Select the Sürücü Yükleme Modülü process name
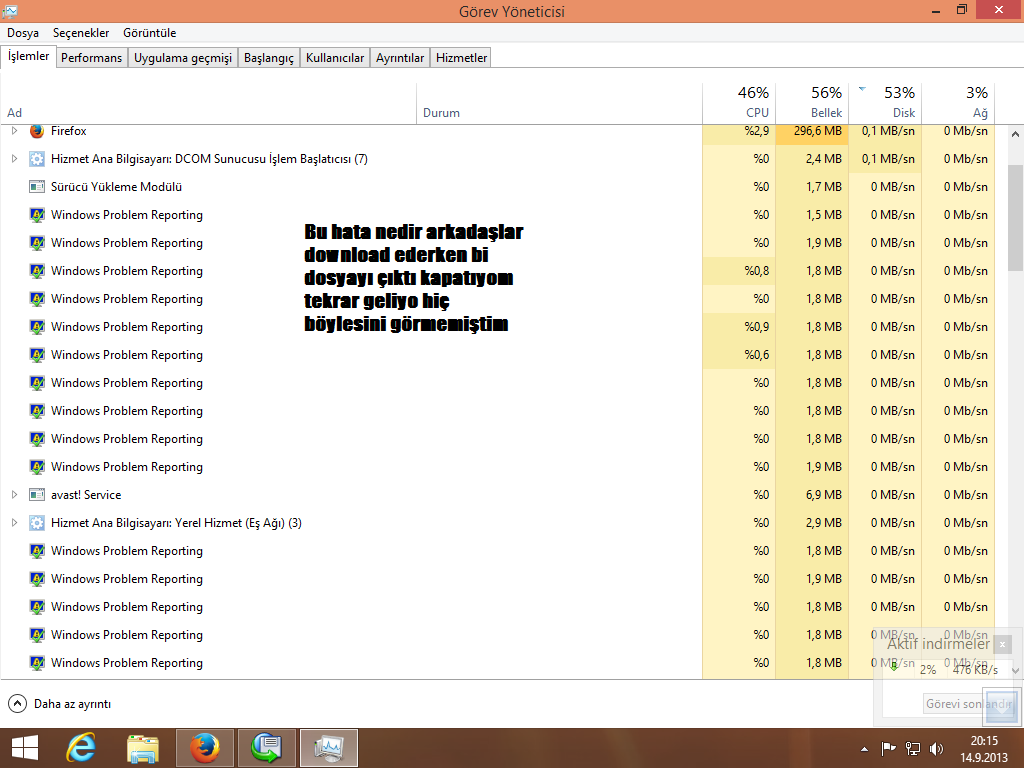Viewport: 1024px width, 768px height. point(116,187)
